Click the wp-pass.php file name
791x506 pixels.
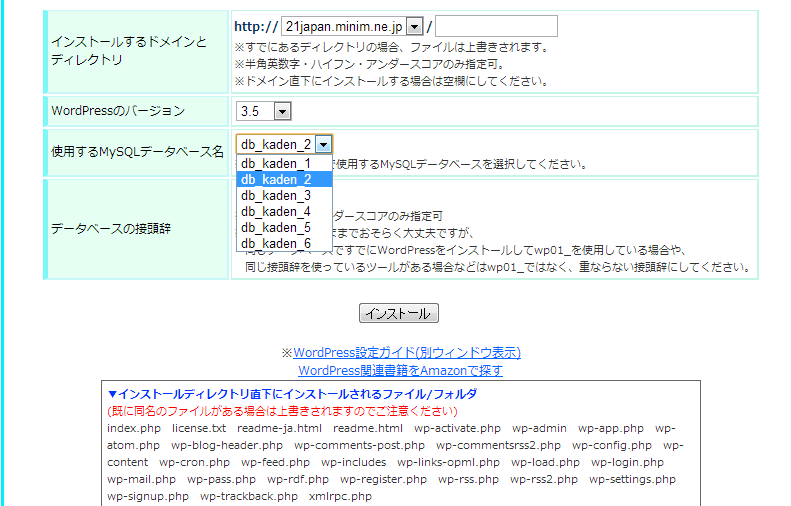[221, 479]
